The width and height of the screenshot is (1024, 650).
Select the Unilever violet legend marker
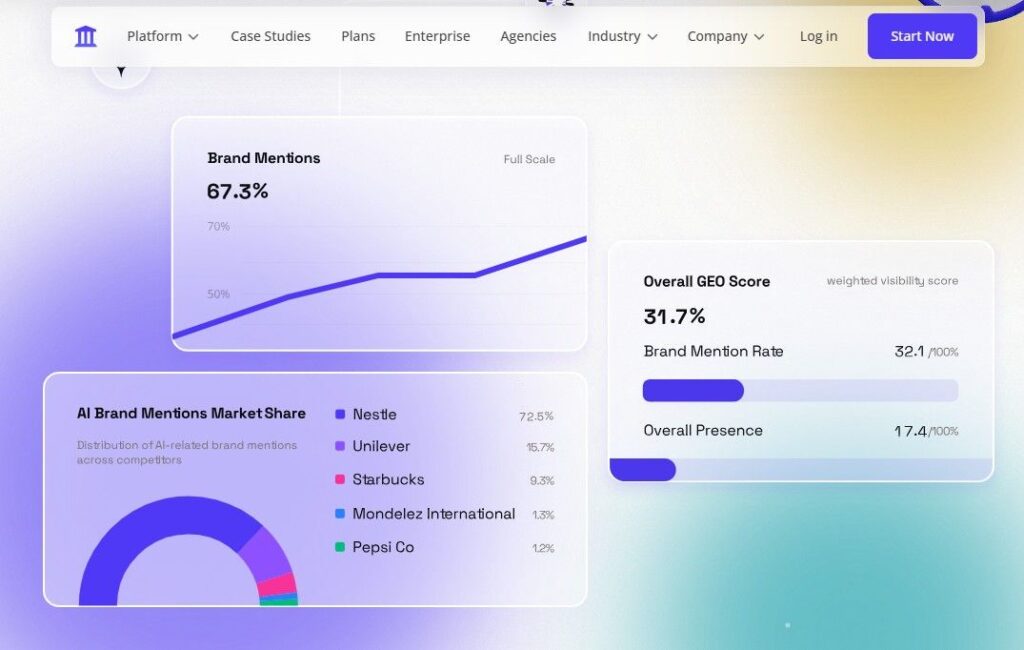click(x=340, y=446)
